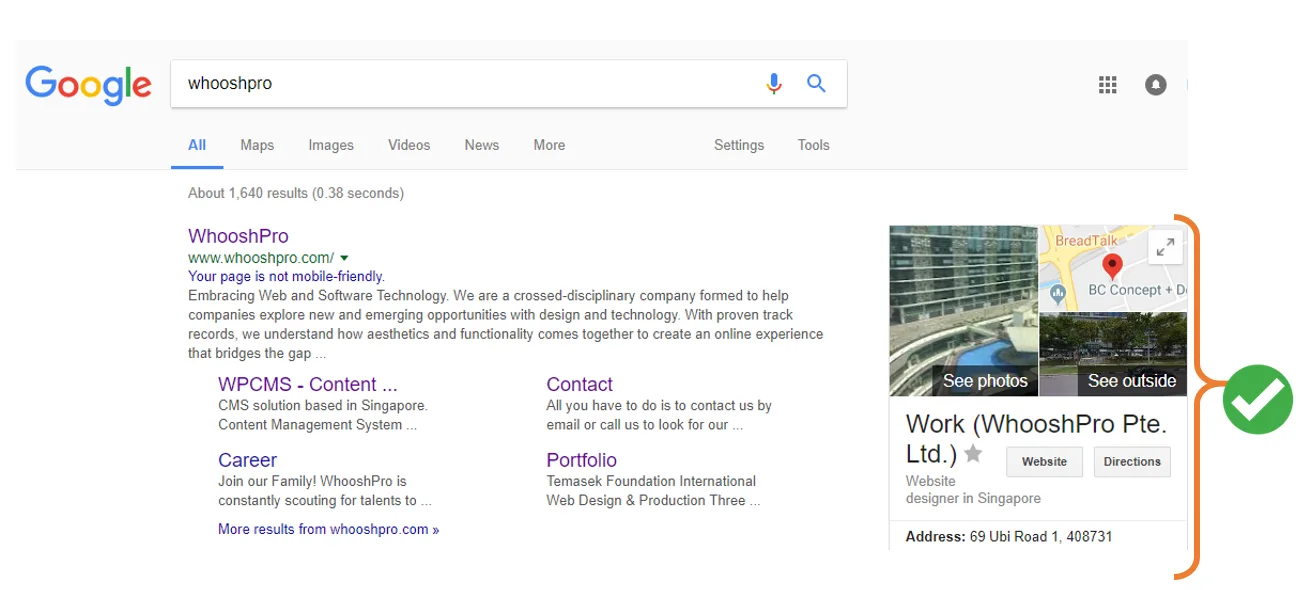Click the map thumbnail showing BreadTalk
Viewport: 1301px width, 590px height.
pos(1113,268)
